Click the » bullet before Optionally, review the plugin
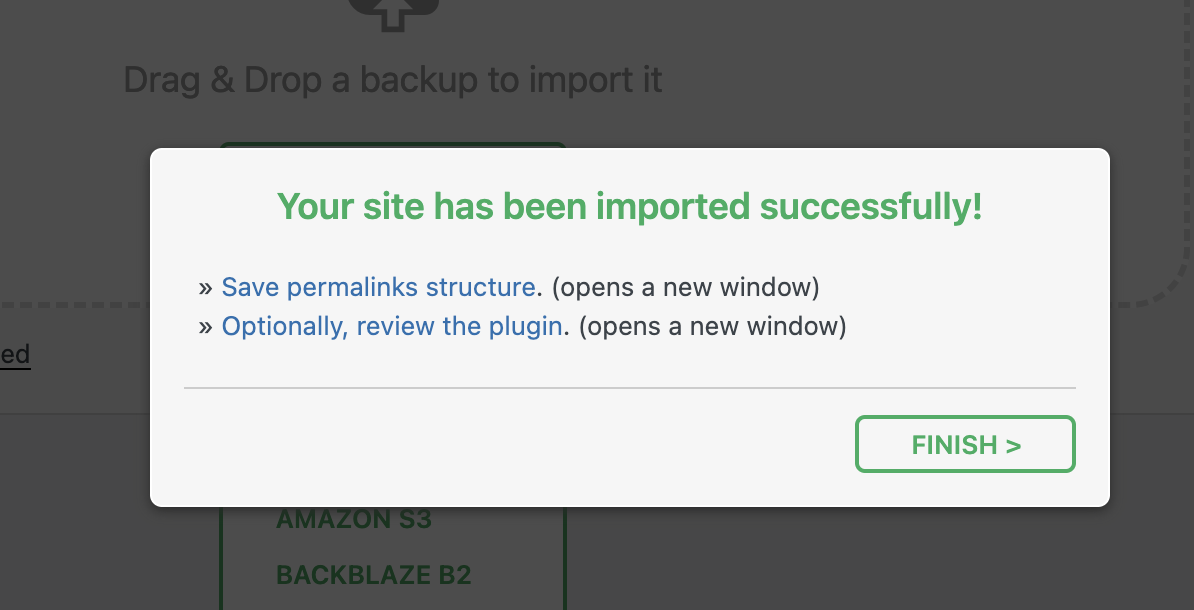The image size is (1194, 610). (206, 327)
